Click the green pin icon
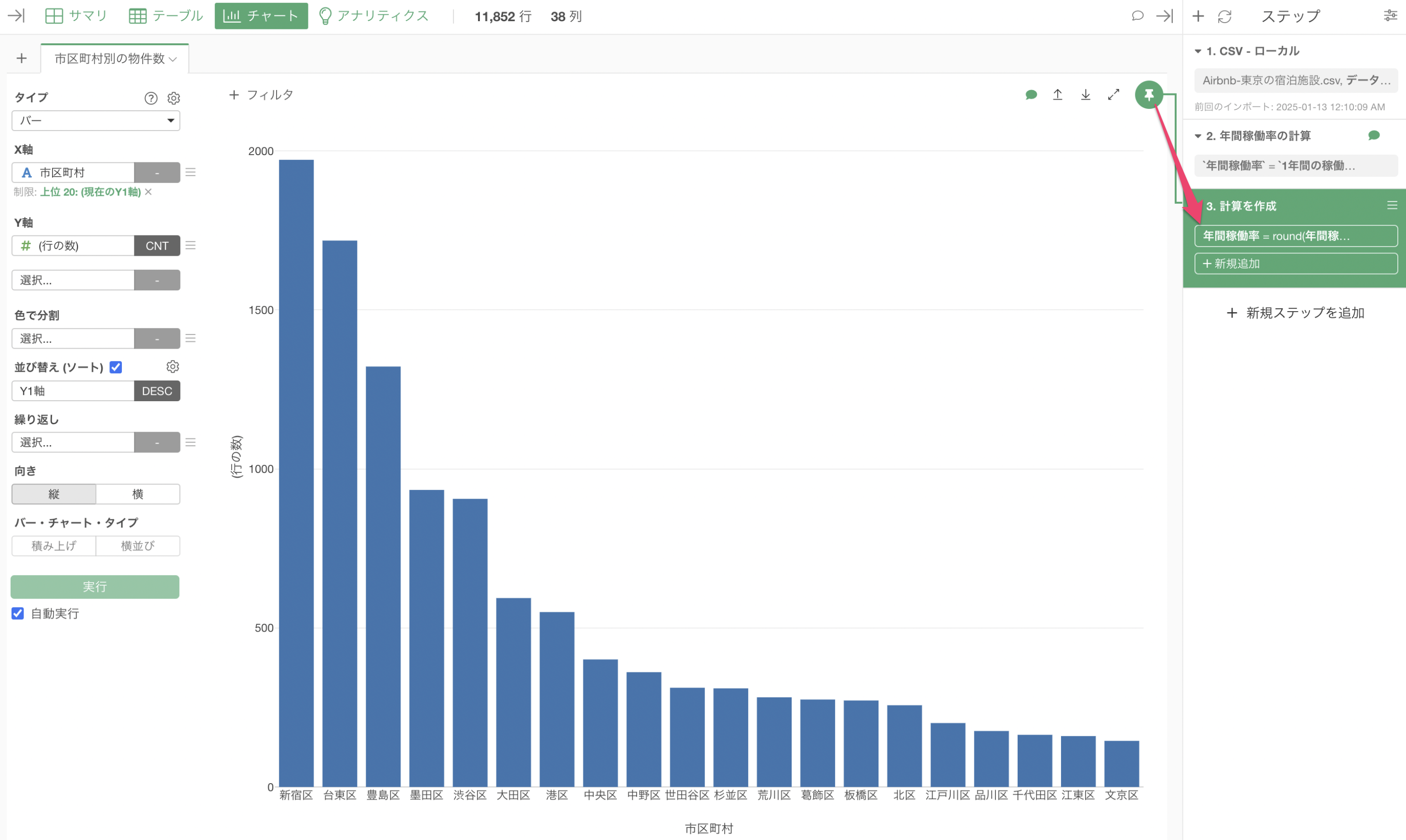 coord(1149,94)
